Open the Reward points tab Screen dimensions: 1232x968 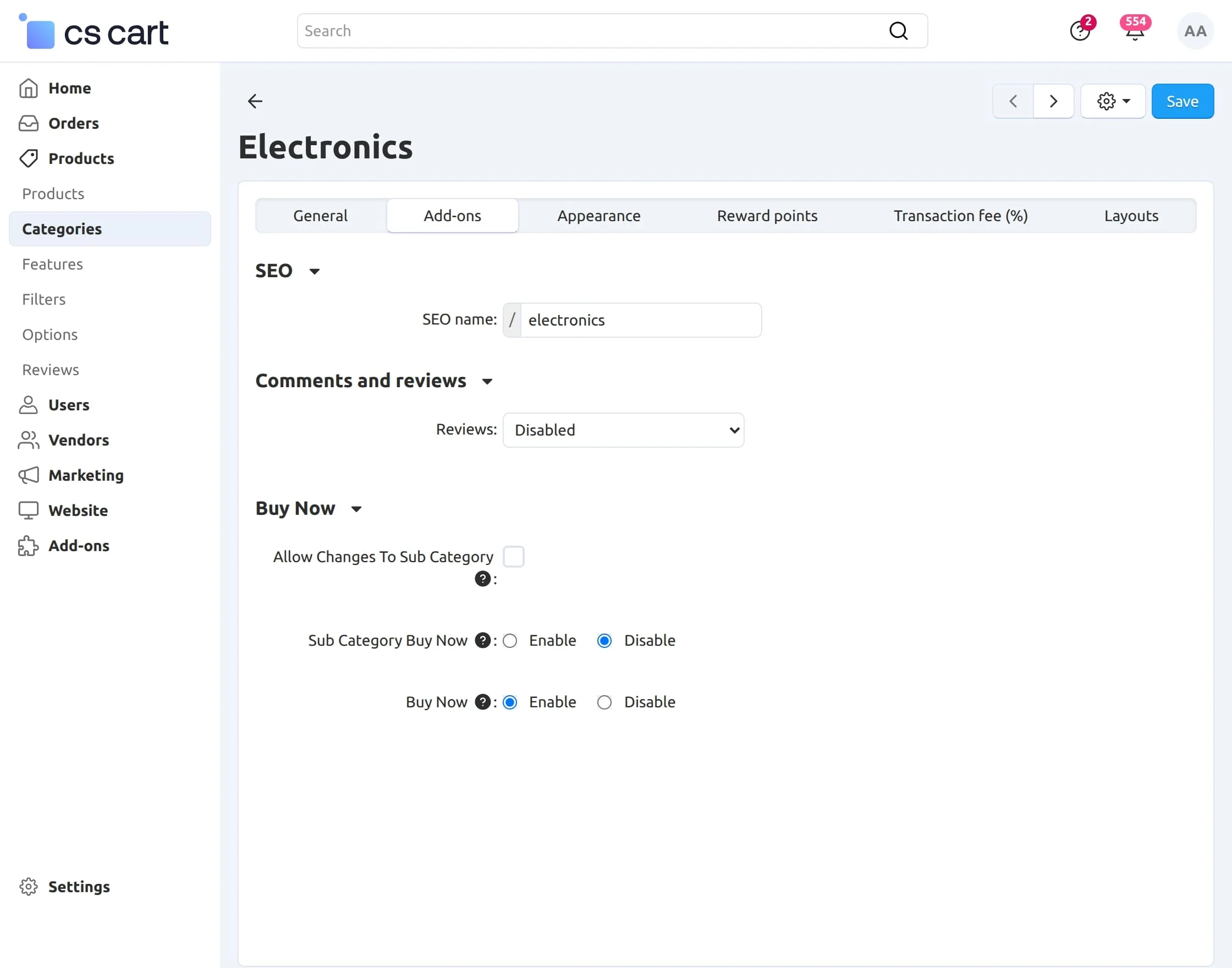[x=767, y=216]
